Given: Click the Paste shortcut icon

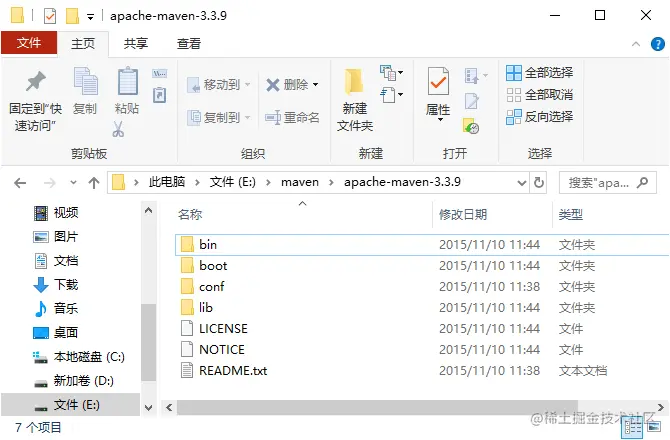Looking at the screenshot, I should click(x=159, y=95).
